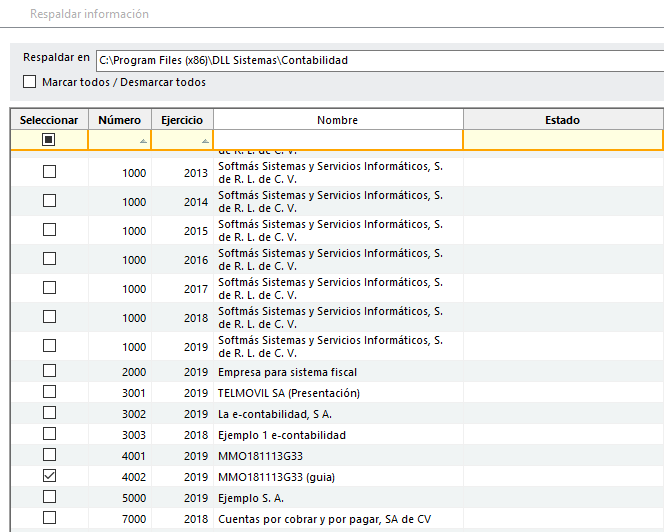
Task: Check the TELMOVIL SA (Presentación) row
Action: tap(49, 392)
